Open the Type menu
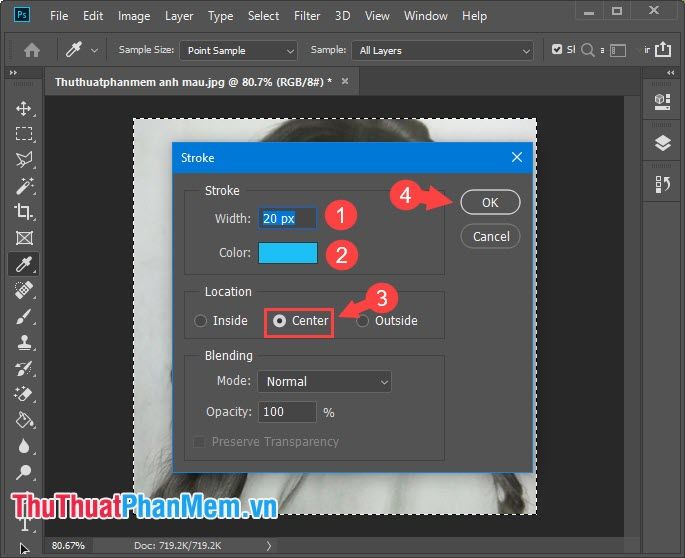Screen dimensions: 685x558 [220, 16]
